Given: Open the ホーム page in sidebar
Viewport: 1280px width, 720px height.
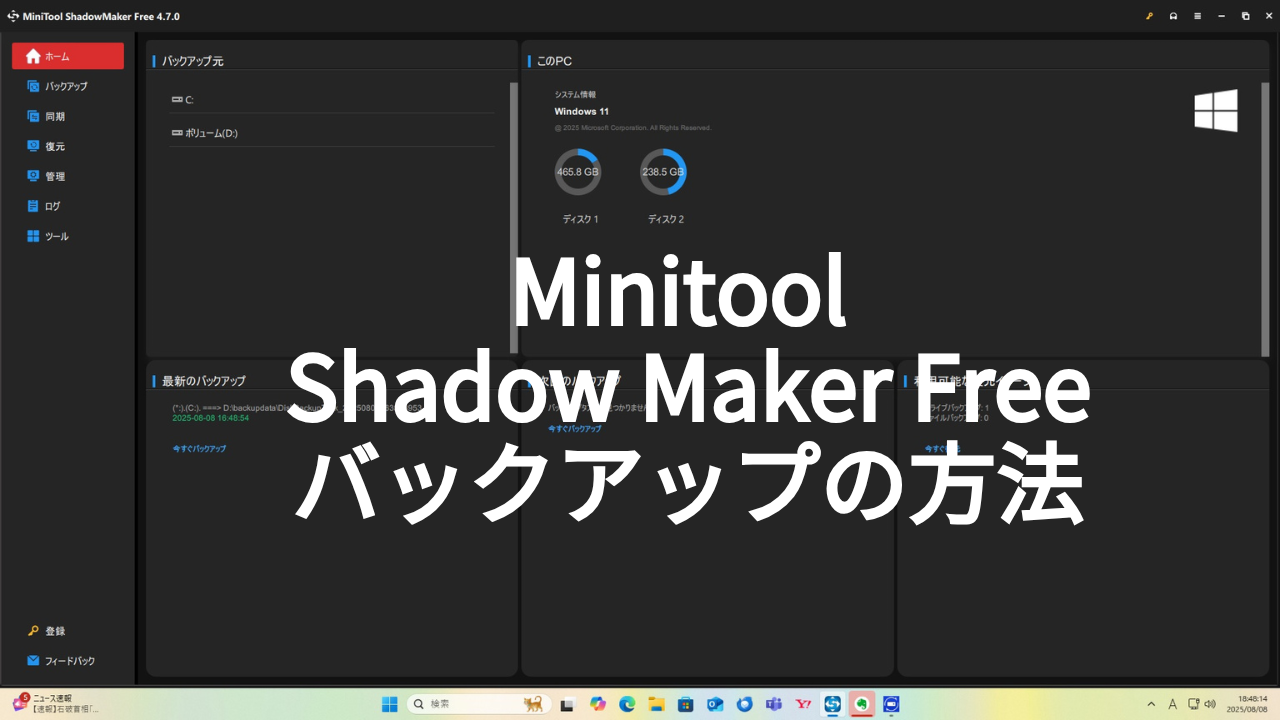Looking at the screenshot, I should coord(68,56).
